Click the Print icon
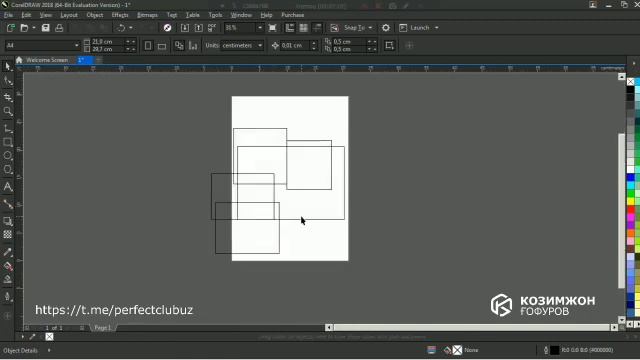The image size is (640, 360). [59, 28]
